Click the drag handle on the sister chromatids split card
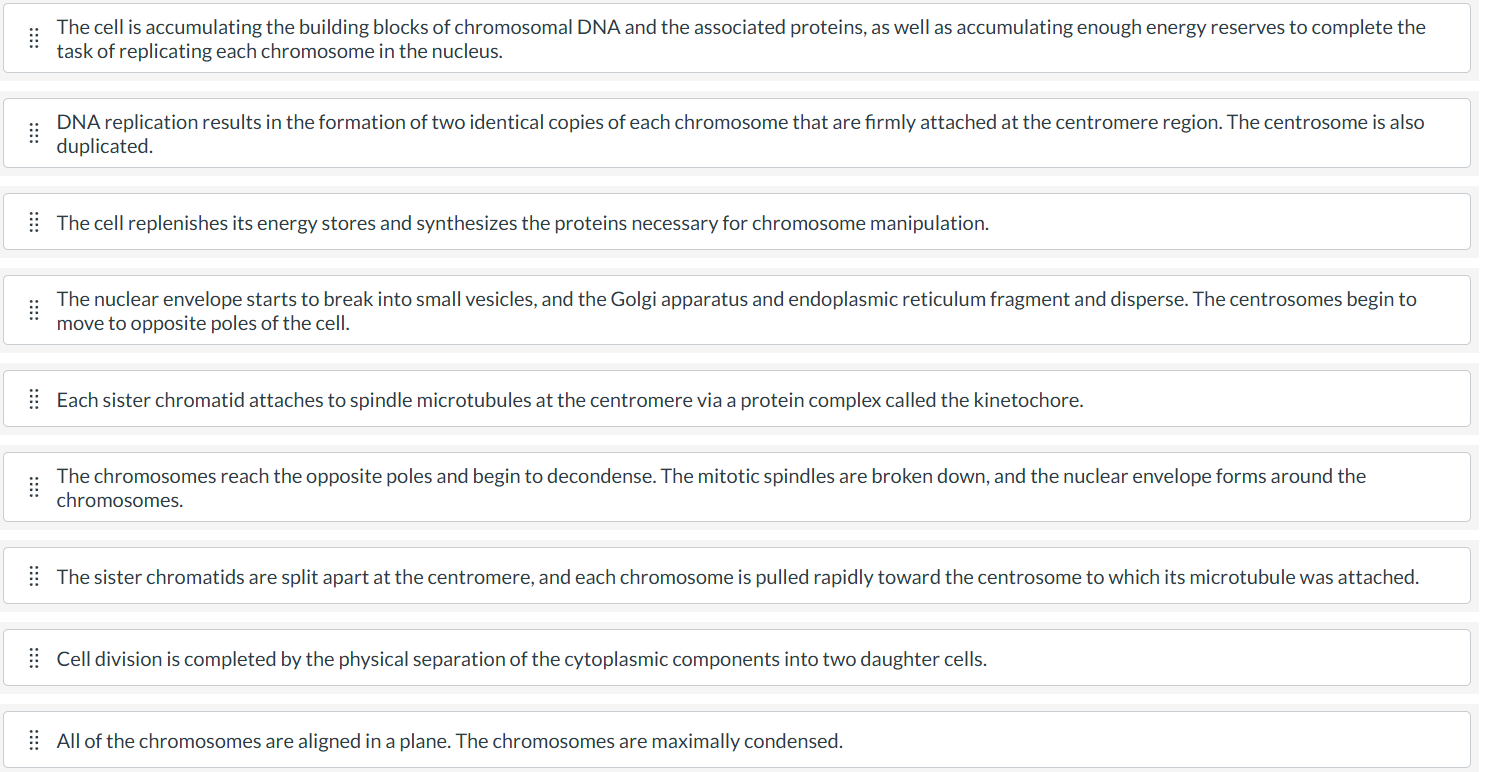 click(33, 575)
